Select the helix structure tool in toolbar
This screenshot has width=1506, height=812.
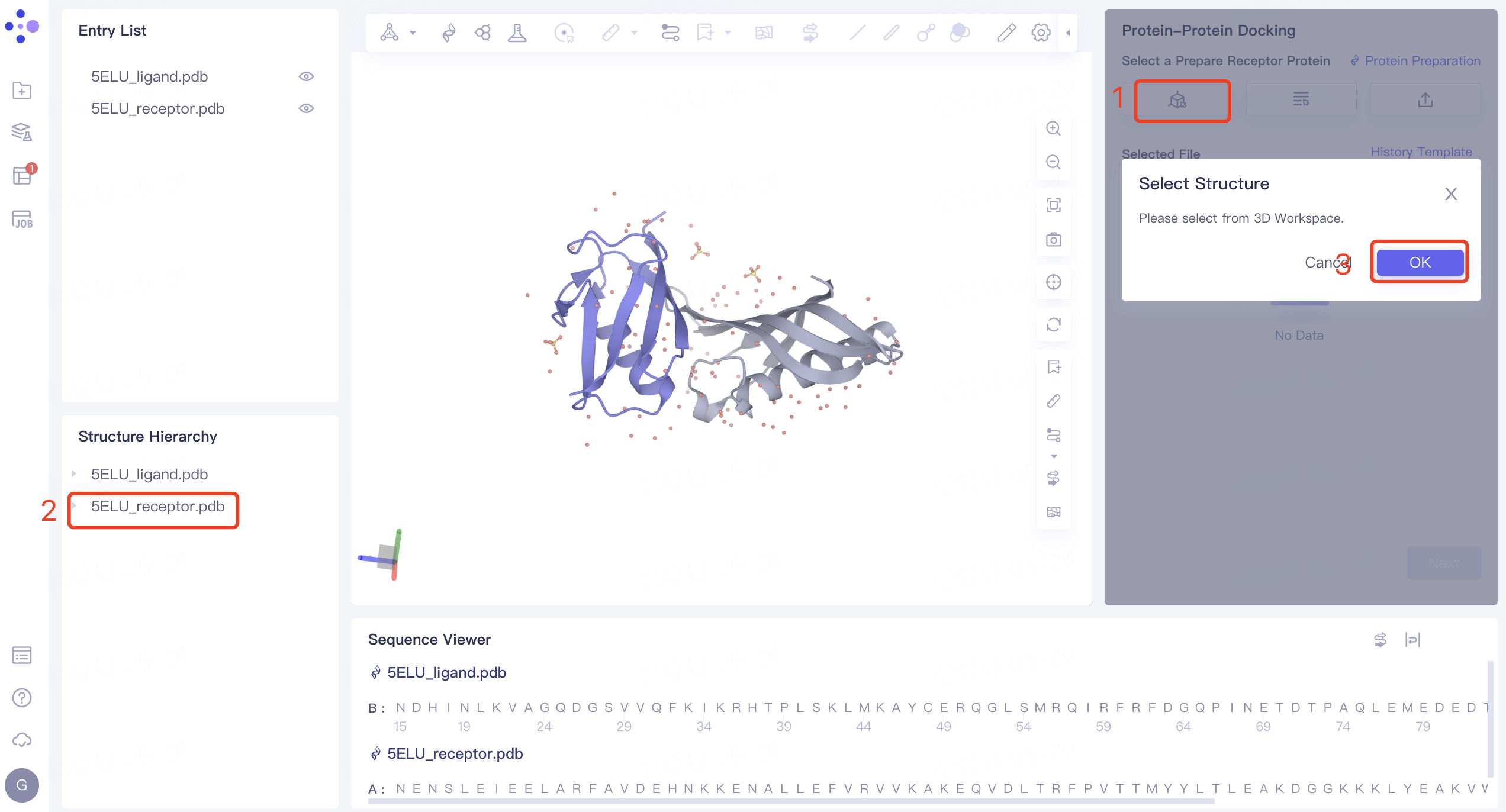[448, 33]
